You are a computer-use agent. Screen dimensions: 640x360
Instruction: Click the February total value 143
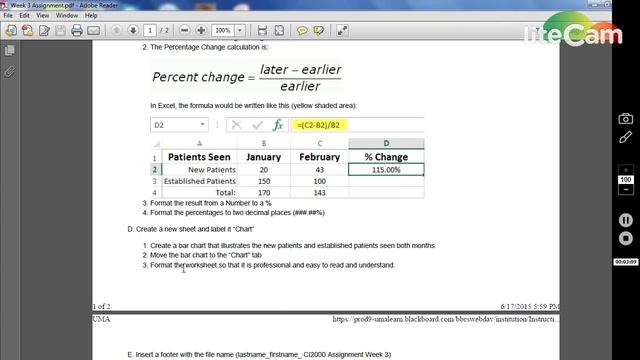click(320, 193)
